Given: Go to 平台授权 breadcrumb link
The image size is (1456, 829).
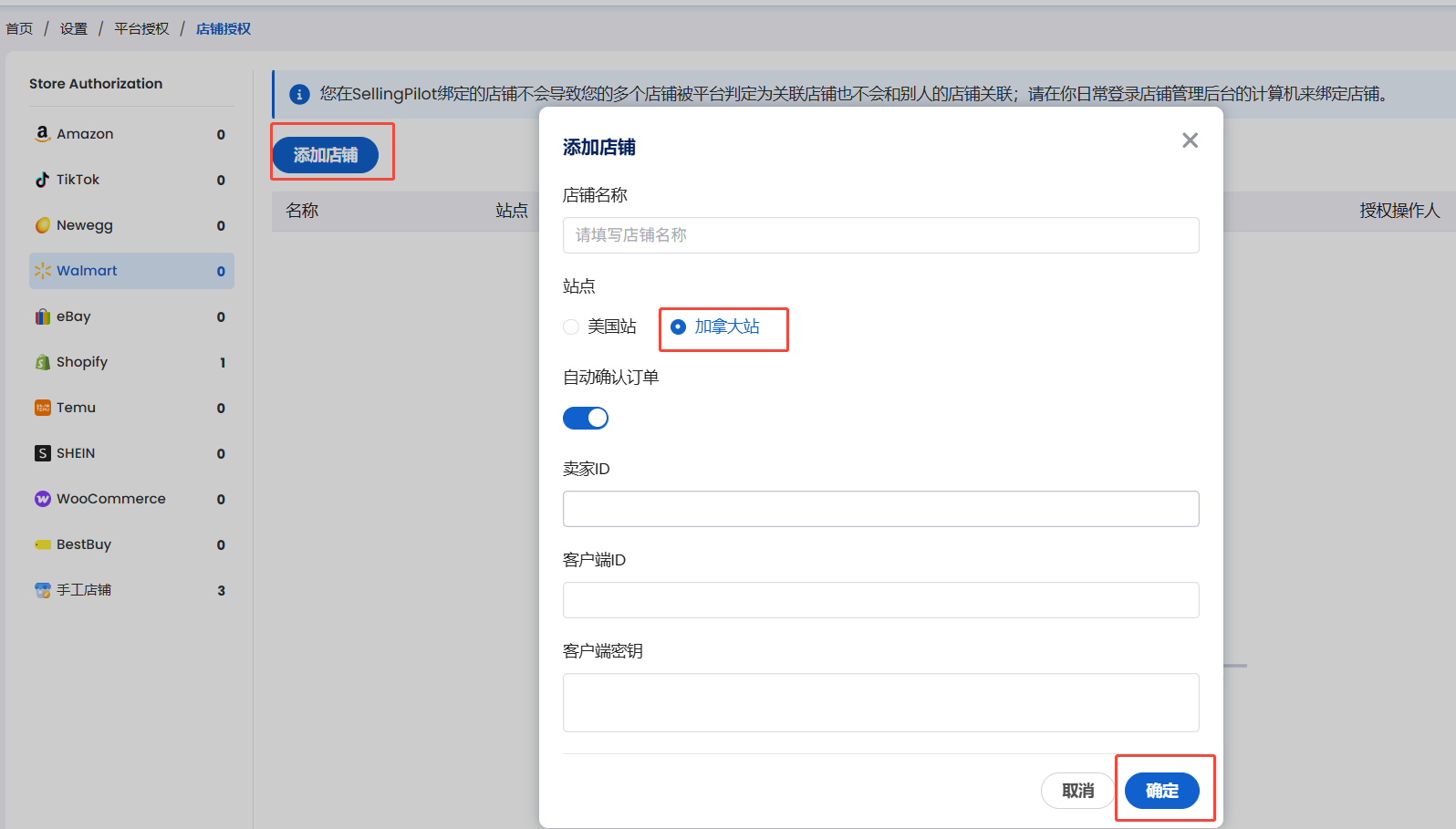Looking at the screenshot, I should 141,29.
